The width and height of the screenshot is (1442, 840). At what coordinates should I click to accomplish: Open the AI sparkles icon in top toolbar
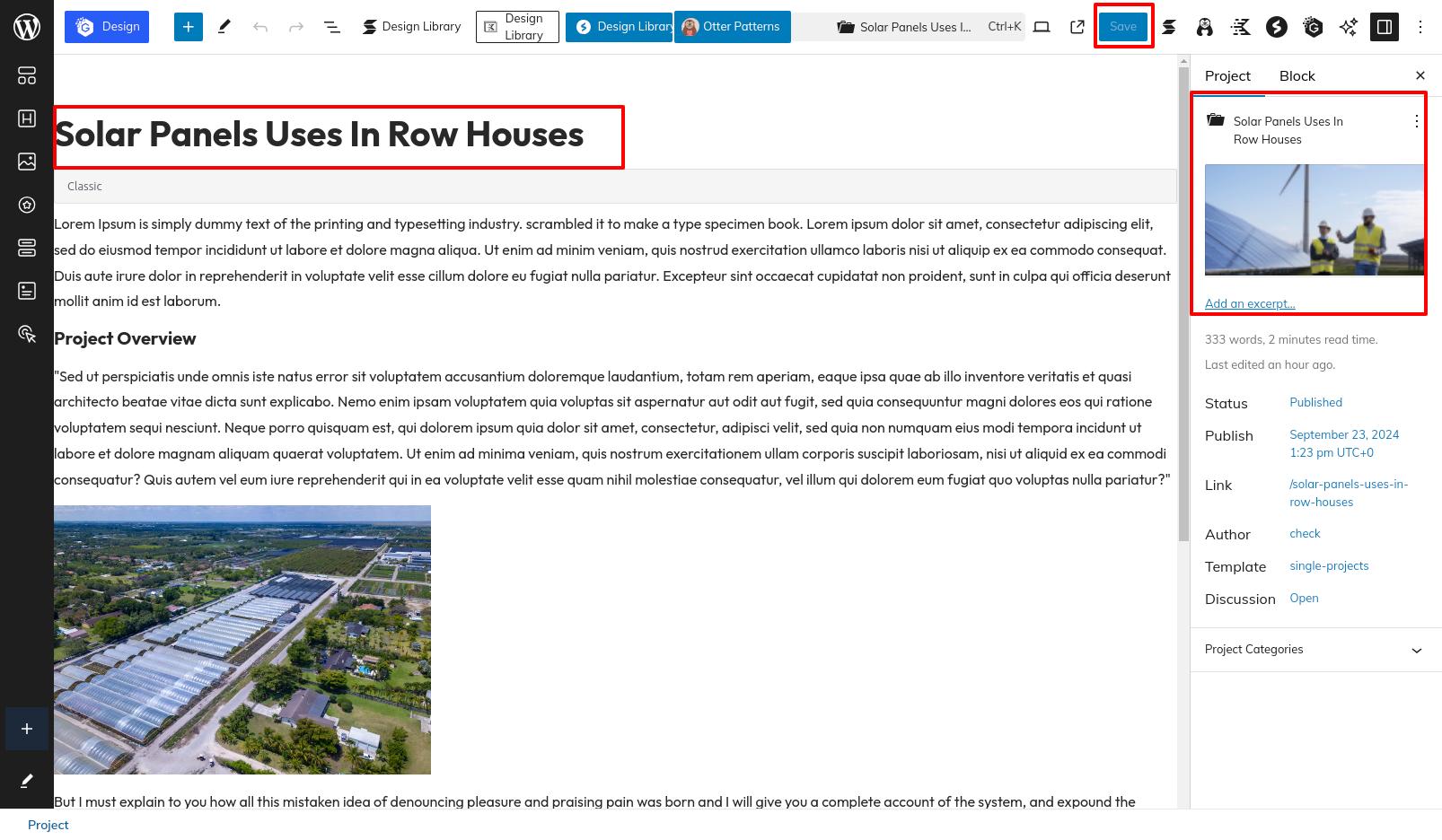tap(1348, 27)
